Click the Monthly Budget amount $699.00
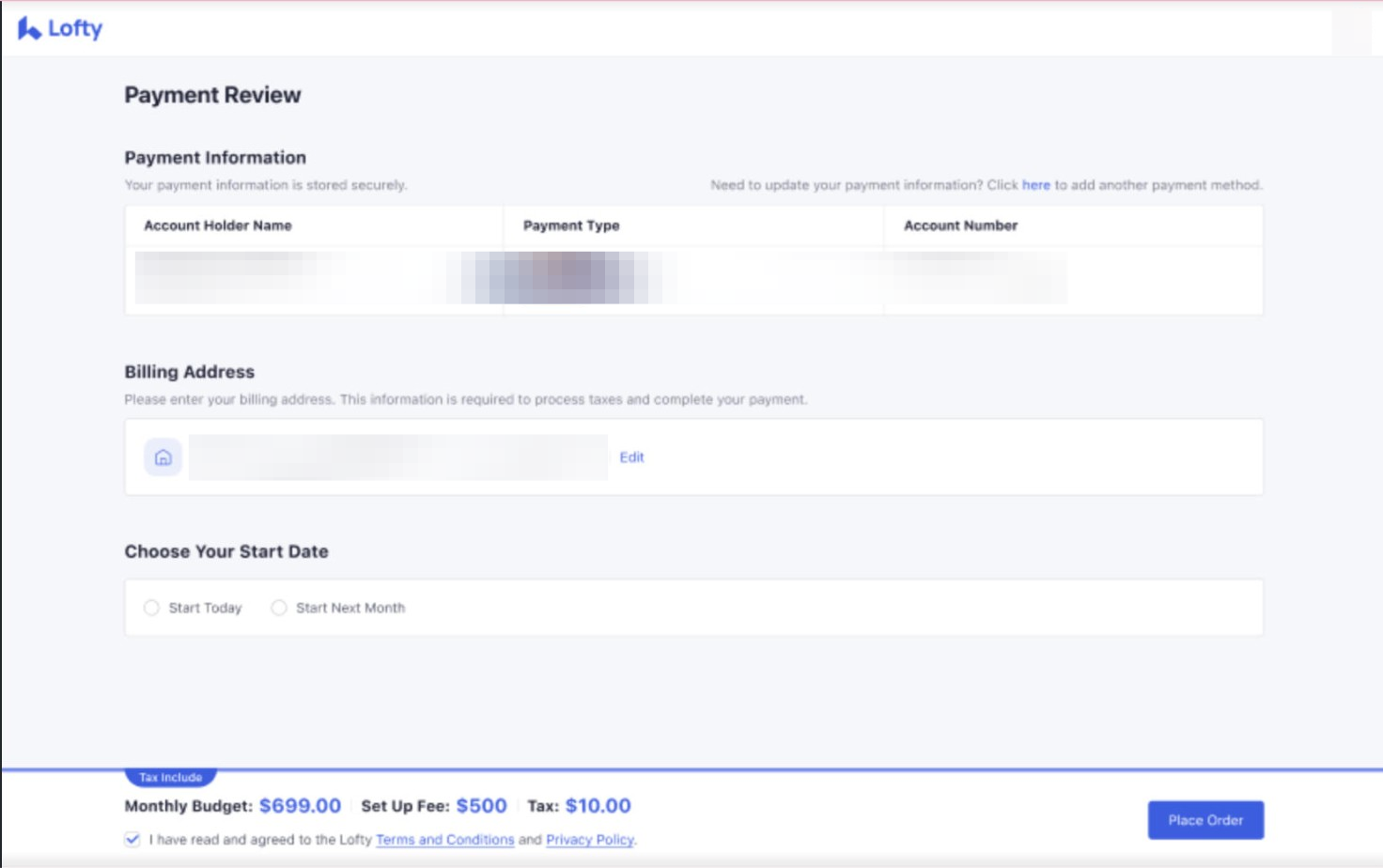Viewport: 1383px width, 868px height. [x=300, y=806]
